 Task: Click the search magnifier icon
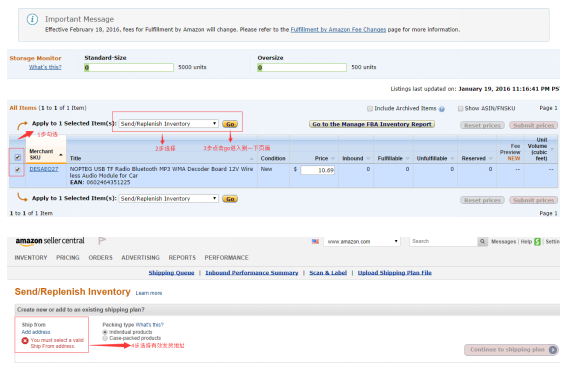(x=483, y=242)
